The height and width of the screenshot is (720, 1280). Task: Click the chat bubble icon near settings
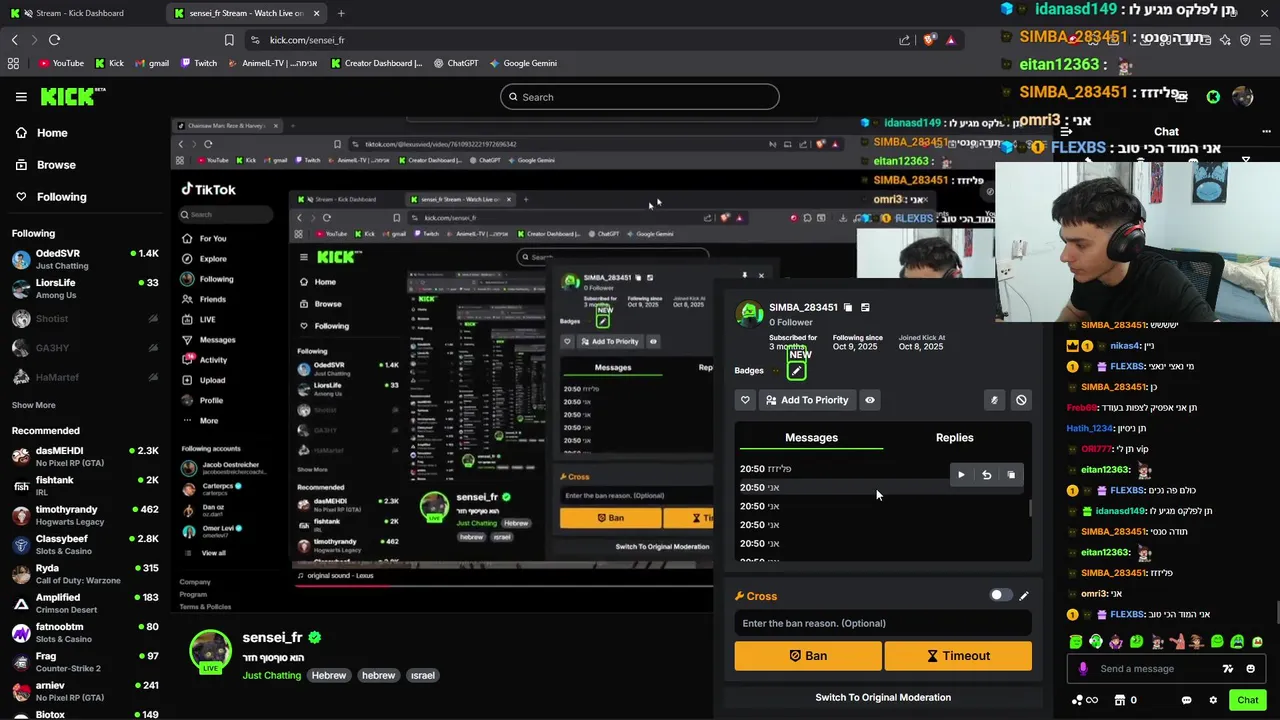(1187, 700)
